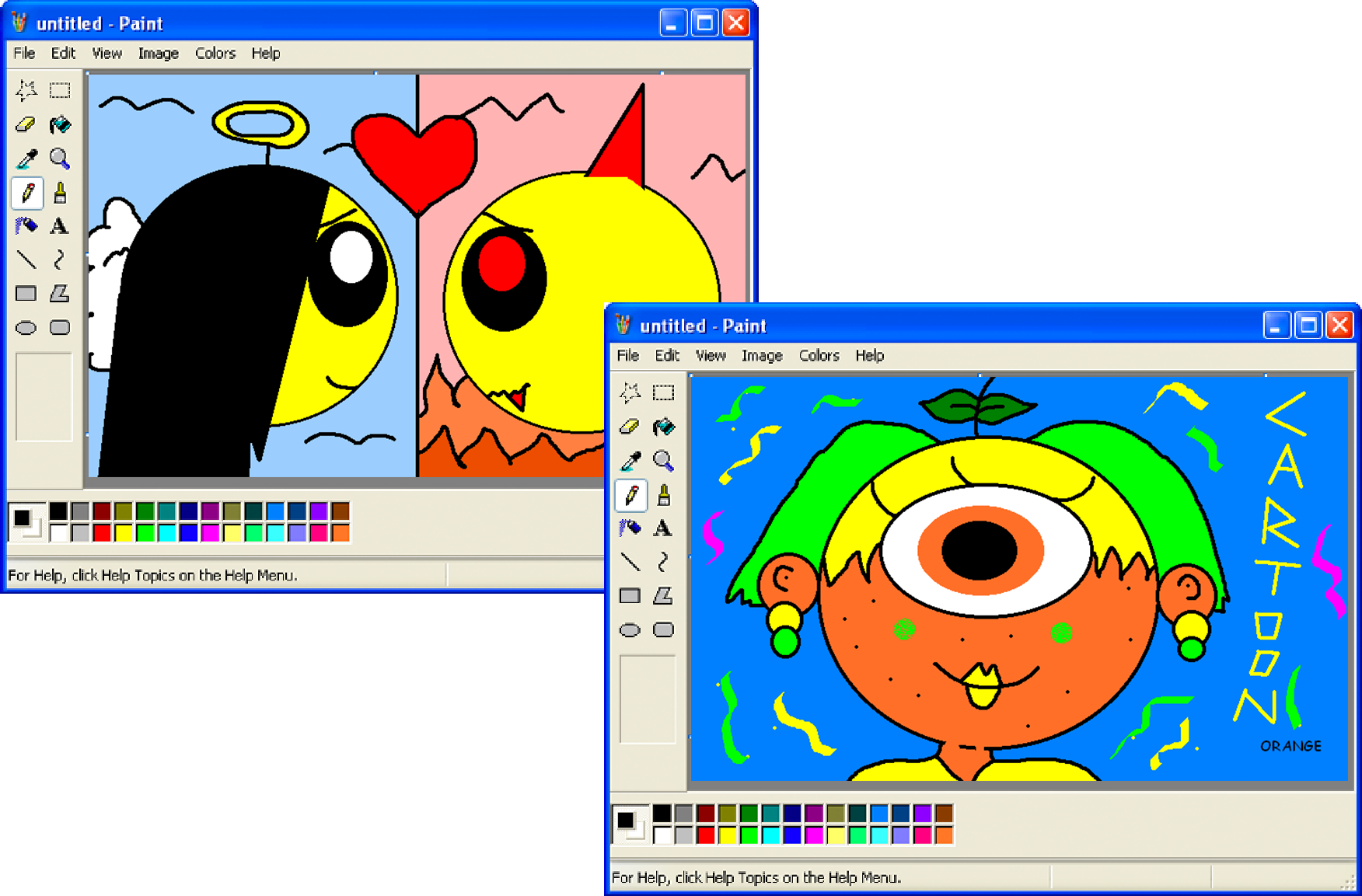Image resolution: width=1362 pixels, height=896 pixels.
Task: Activate the Text tool
Action: 664,528
